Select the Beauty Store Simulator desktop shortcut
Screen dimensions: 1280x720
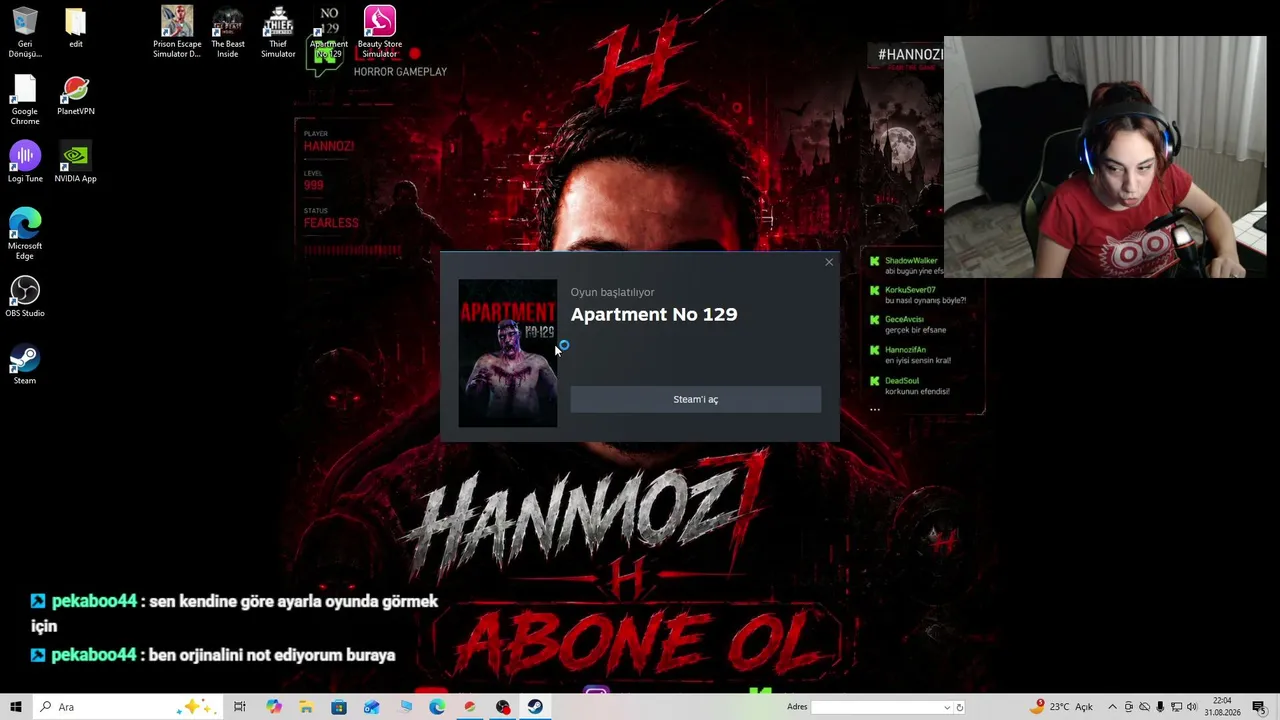click(380, 32)
